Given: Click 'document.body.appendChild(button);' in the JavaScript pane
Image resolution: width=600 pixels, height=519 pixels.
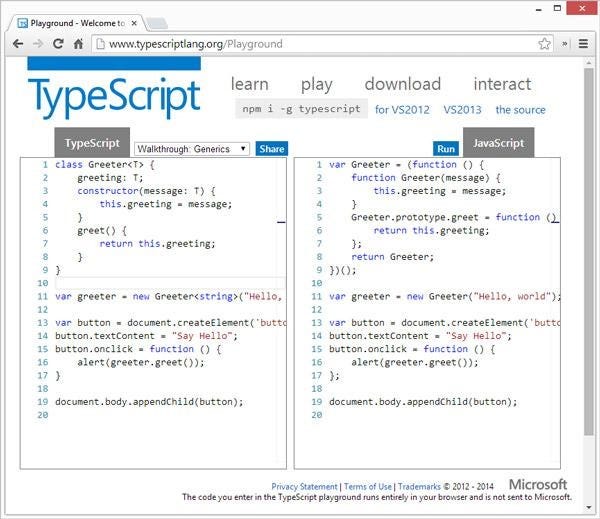Looking at the screenshot, I should 423,402.
